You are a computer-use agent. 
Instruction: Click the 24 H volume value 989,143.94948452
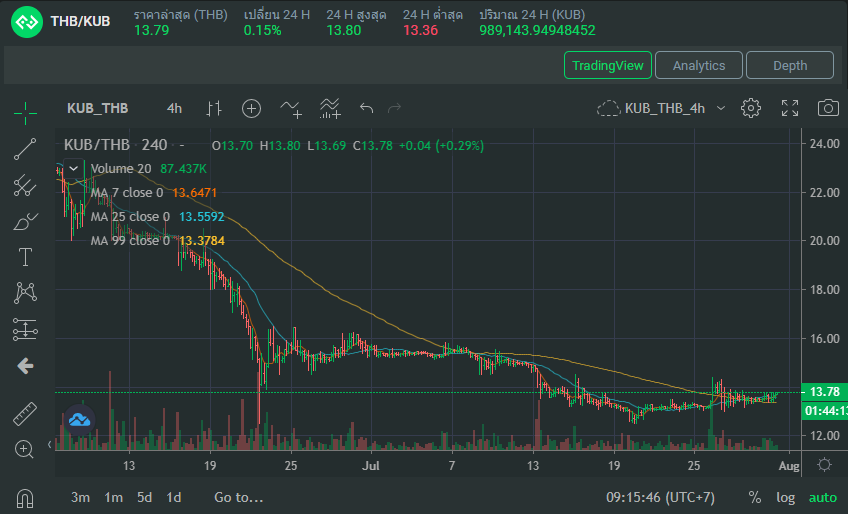tap(537, 30)
